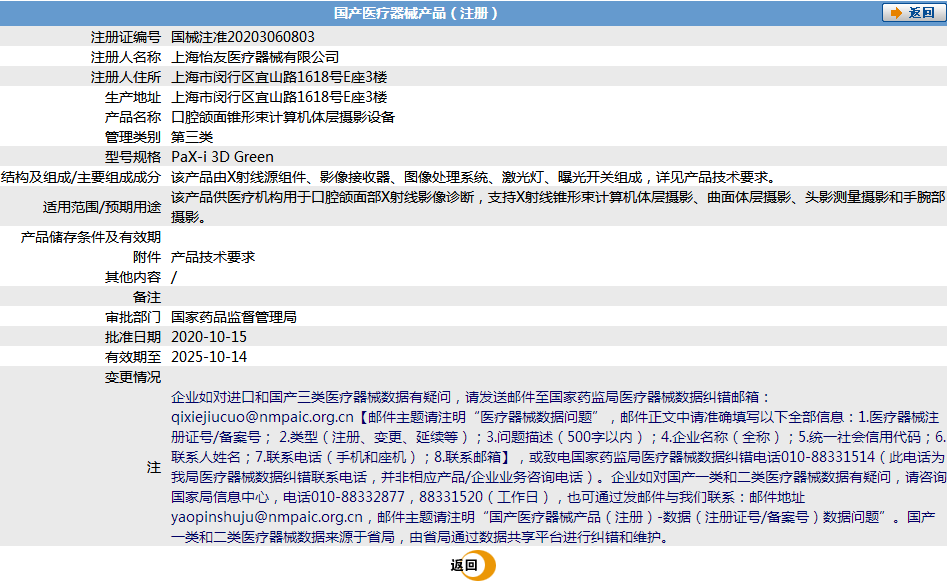Click the 适用范围/预期用途 label
Image resolution: width=951 pixels, height=584 pixels.
101,207
